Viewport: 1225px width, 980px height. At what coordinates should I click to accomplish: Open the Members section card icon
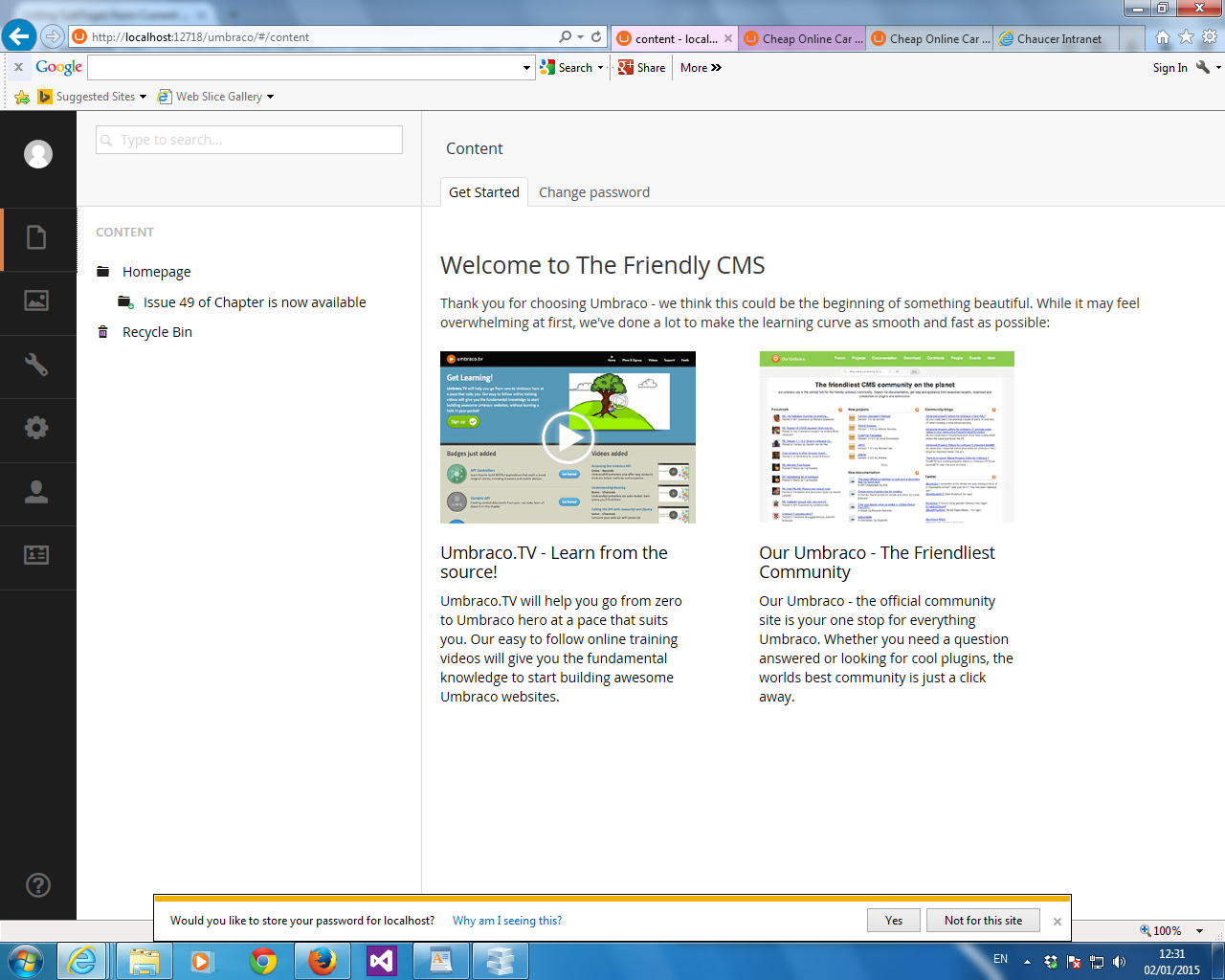tap(36, 555)
